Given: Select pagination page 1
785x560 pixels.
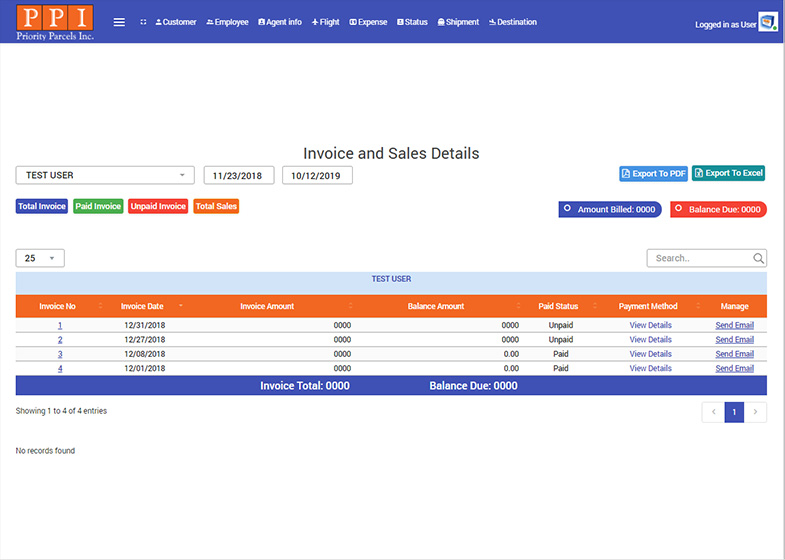Looking at the screenshot, I should [x=734, y=412].
